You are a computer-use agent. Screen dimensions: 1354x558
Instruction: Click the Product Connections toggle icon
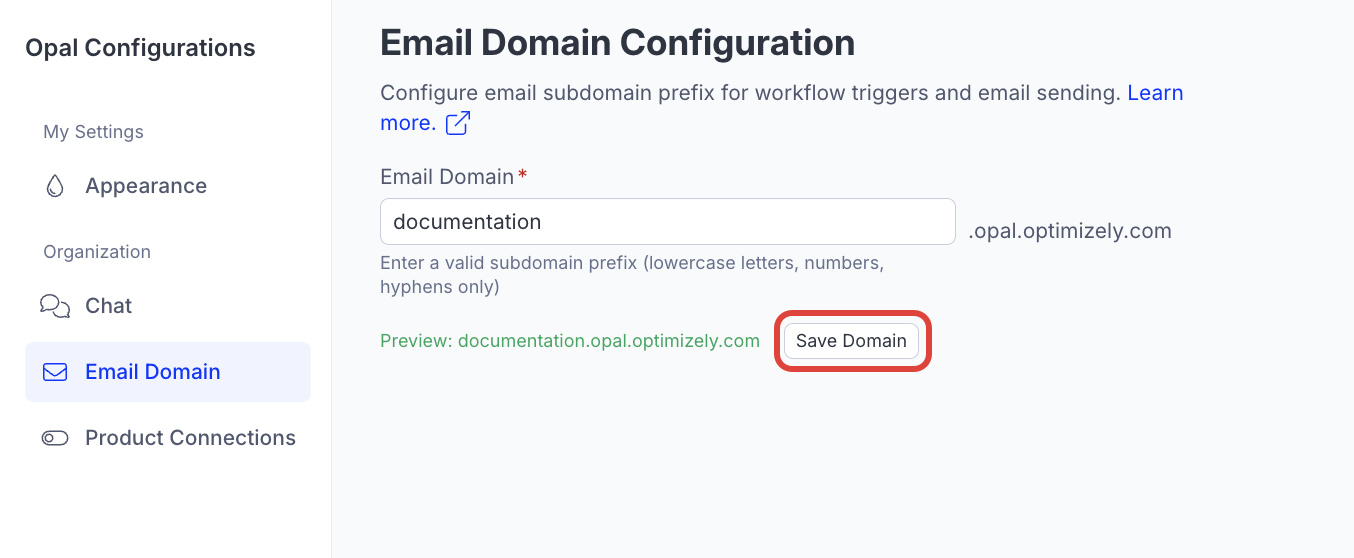point(55,438)
